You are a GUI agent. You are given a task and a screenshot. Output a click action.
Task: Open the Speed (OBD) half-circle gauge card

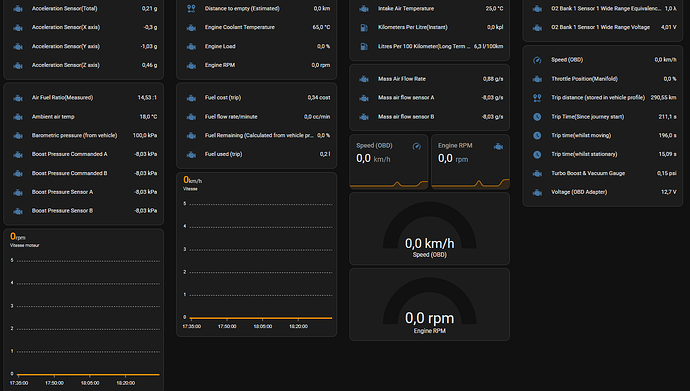429,229
